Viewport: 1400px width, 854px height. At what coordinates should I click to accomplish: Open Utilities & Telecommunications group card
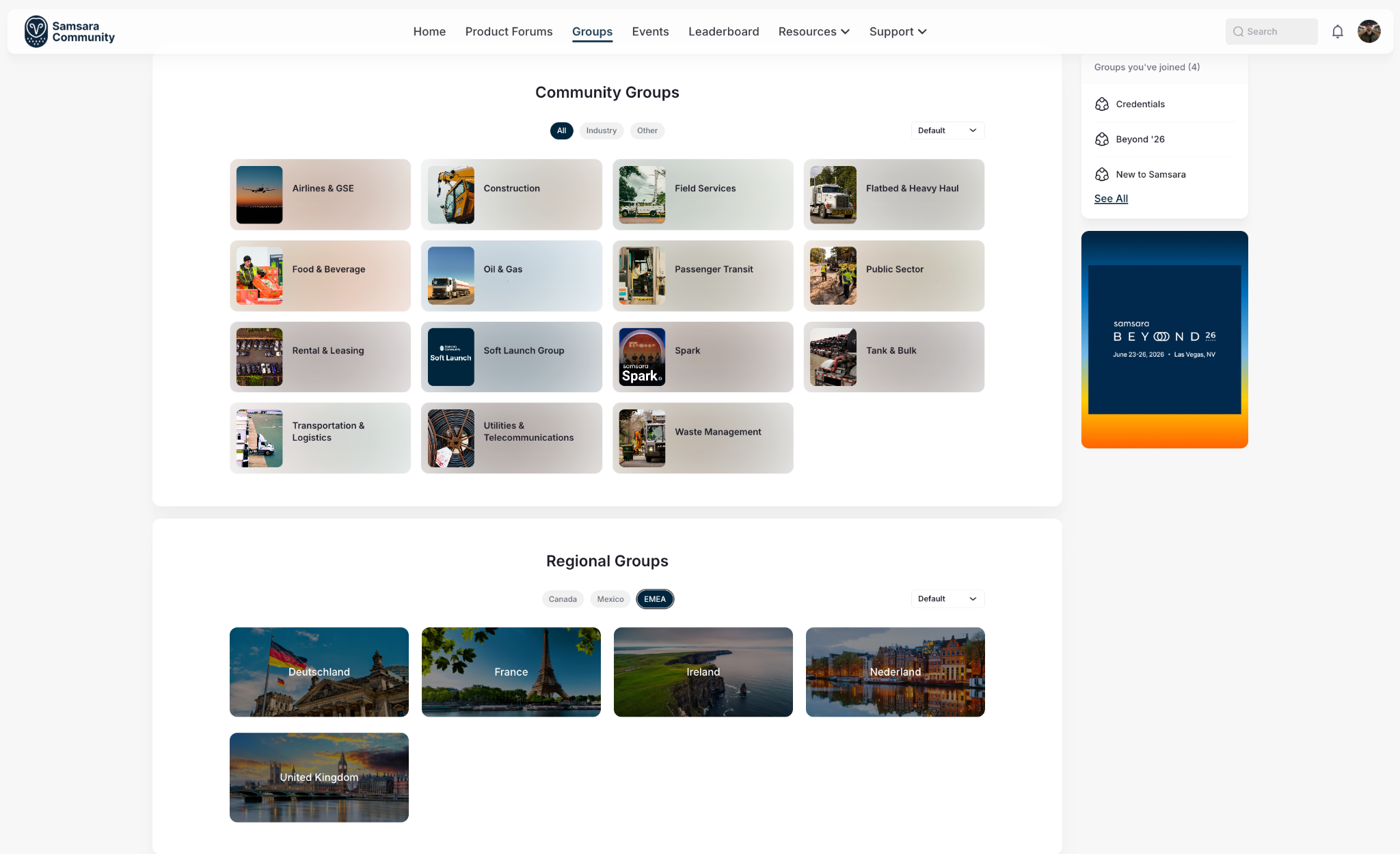coord(511,438)
